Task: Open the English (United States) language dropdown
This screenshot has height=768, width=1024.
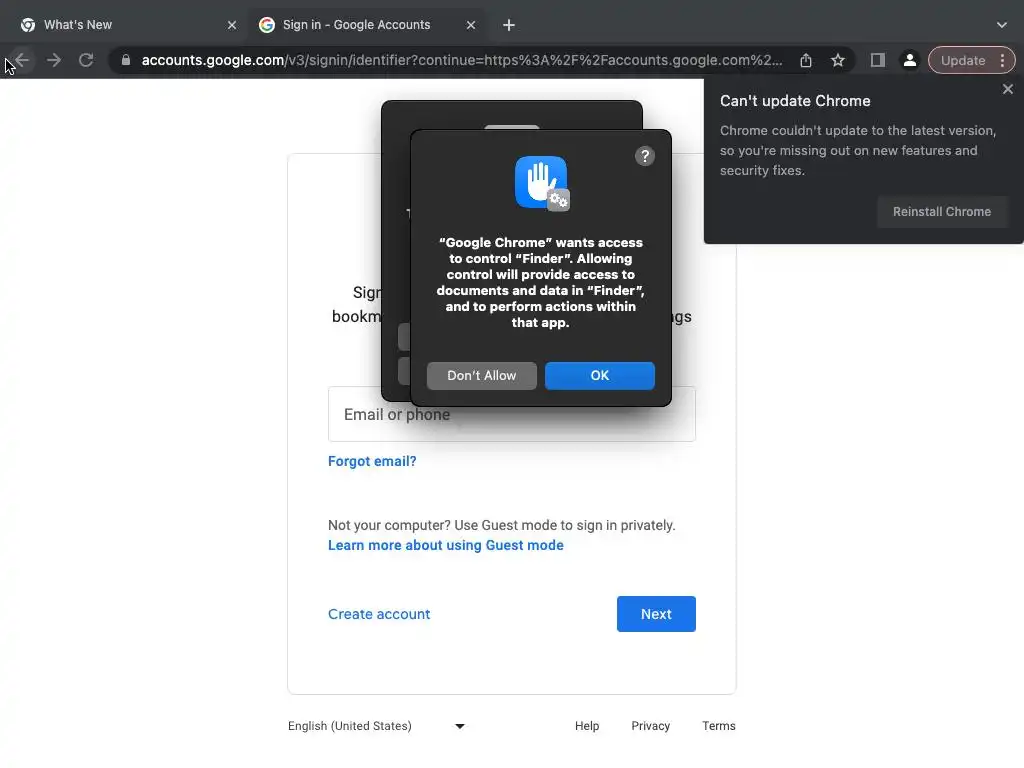Action: point(376,726)
